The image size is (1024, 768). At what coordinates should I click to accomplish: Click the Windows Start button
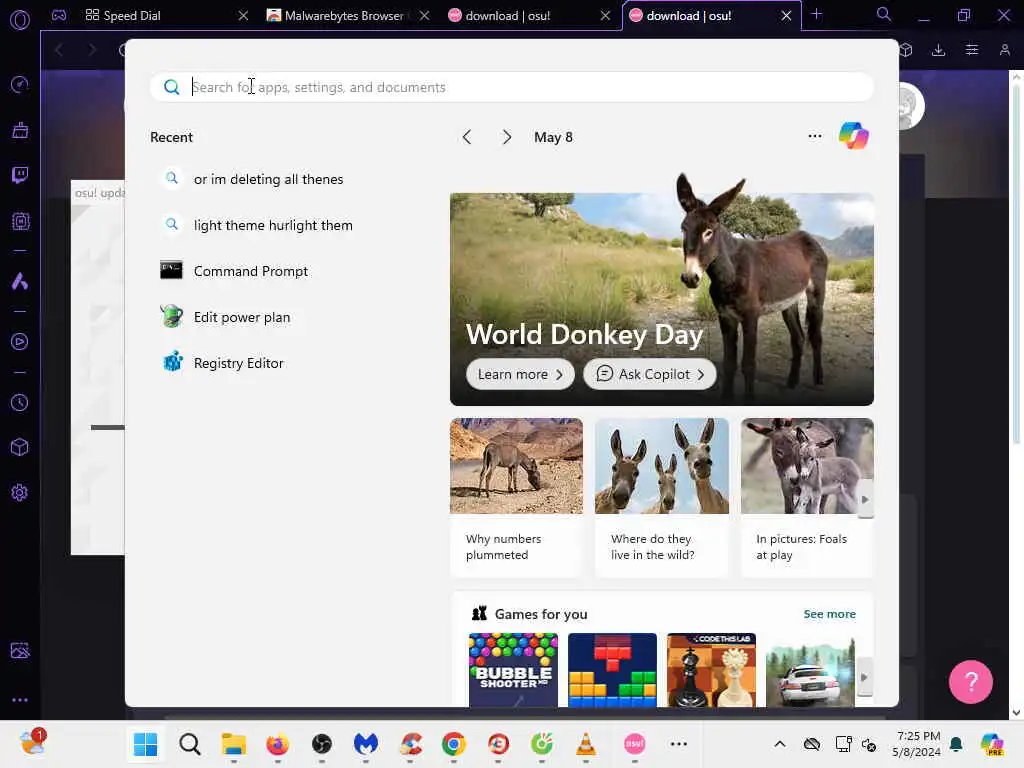(145, 744)
